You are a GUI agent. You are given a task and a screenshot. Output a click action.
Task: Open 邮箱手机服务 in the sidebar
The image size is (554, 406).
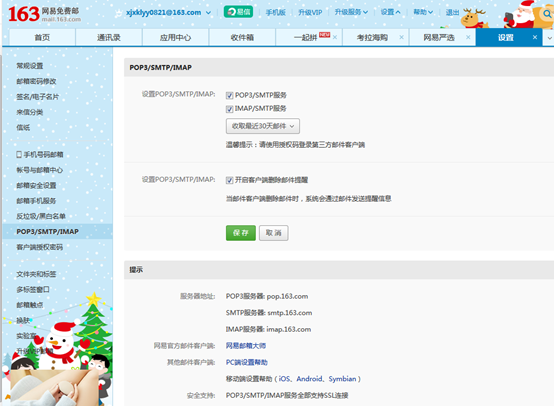(x=36, y=201)
